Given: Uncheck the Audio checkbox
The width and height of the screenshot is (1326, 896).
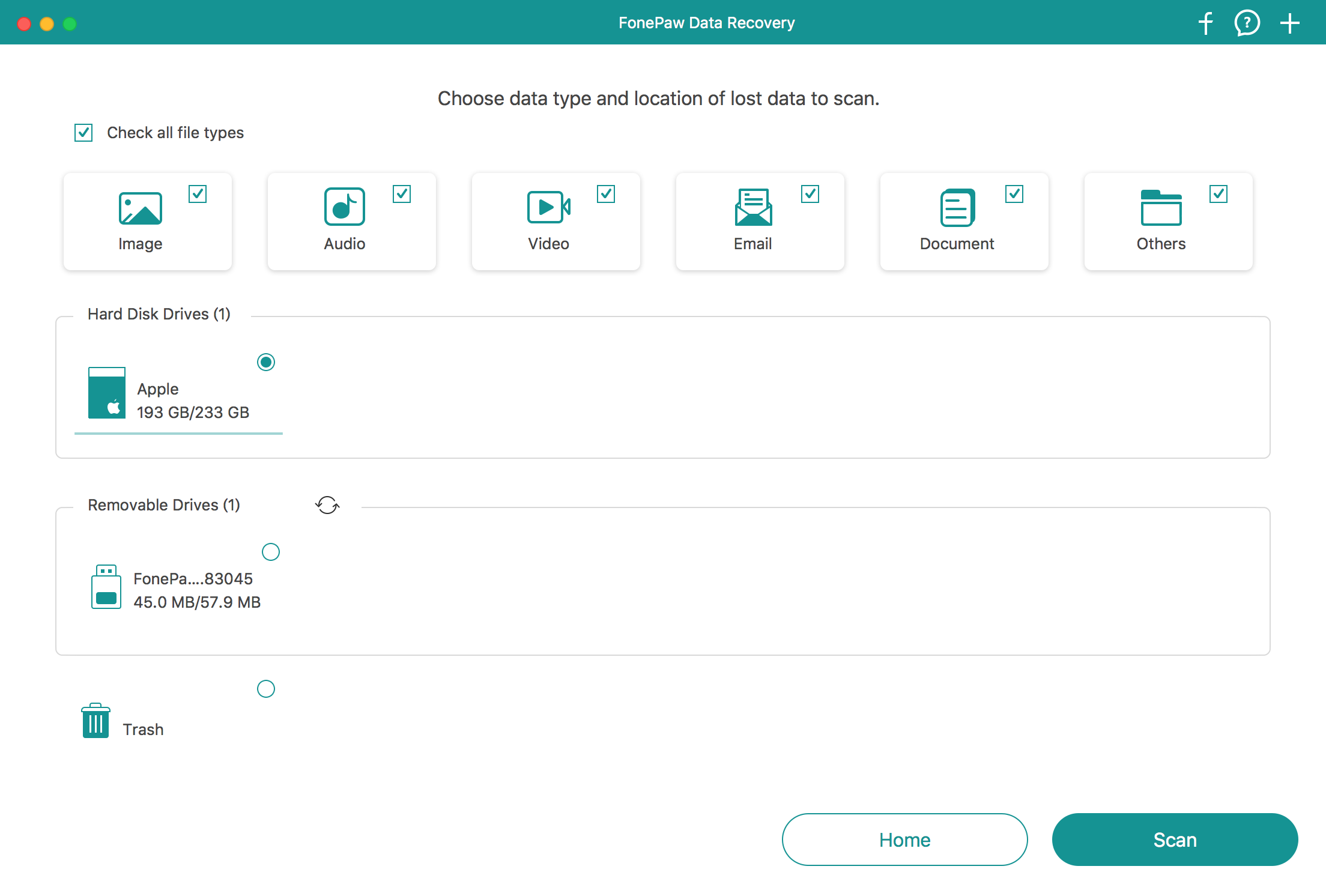Looking at the screenshot, I should point(402,194).
